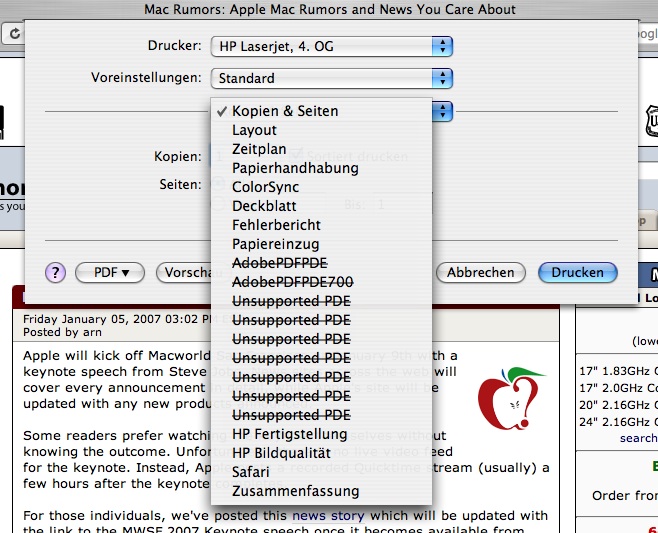Viewport: 658px width, 533px height.
Task: Click the Safari reload arrow icon
Action: point(14,34)
